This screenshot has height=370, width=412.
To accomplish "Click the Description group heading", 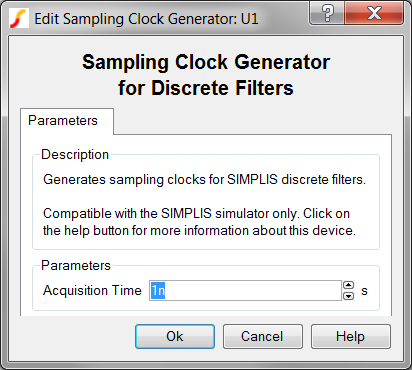I will click(x=75, y=155).
